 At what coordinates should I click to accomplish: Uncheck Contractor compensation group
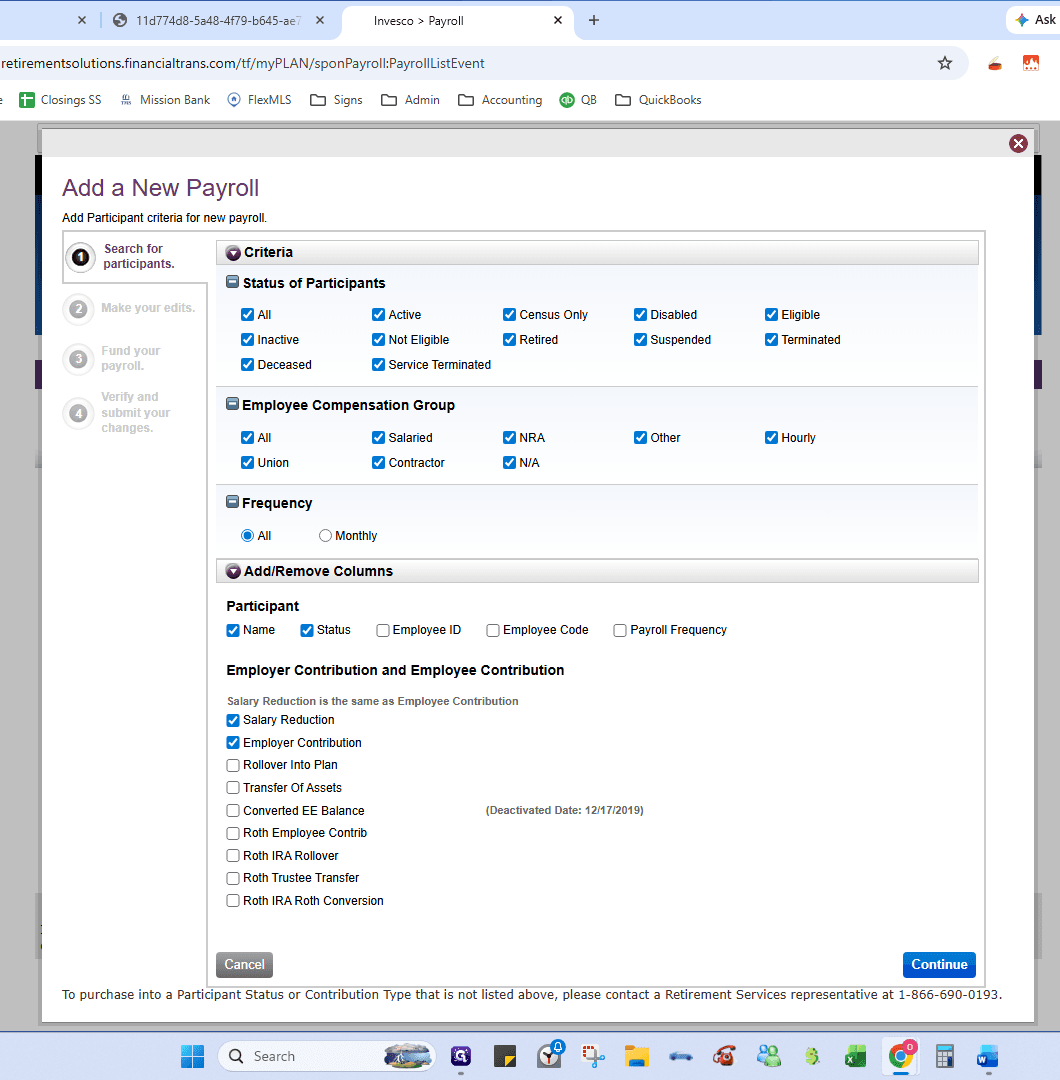[378, 462]
